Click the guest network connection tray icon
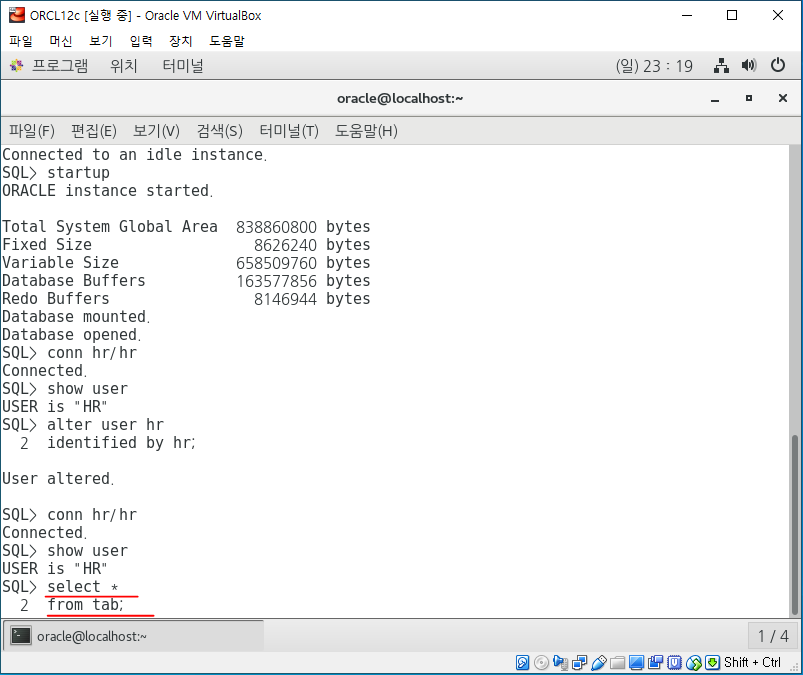The width and height of the screenshot is (803, 675). 721,66
